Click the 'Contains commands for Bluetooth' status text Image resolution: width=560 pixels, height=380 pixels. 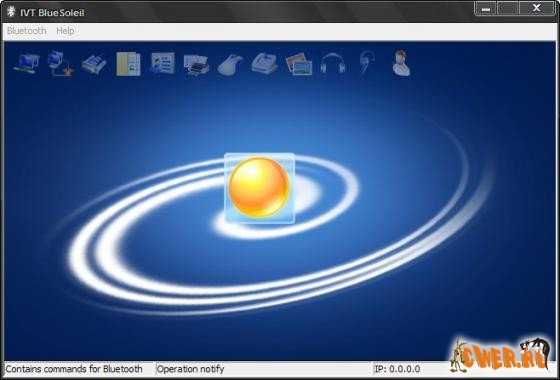(x=74, y=369)
